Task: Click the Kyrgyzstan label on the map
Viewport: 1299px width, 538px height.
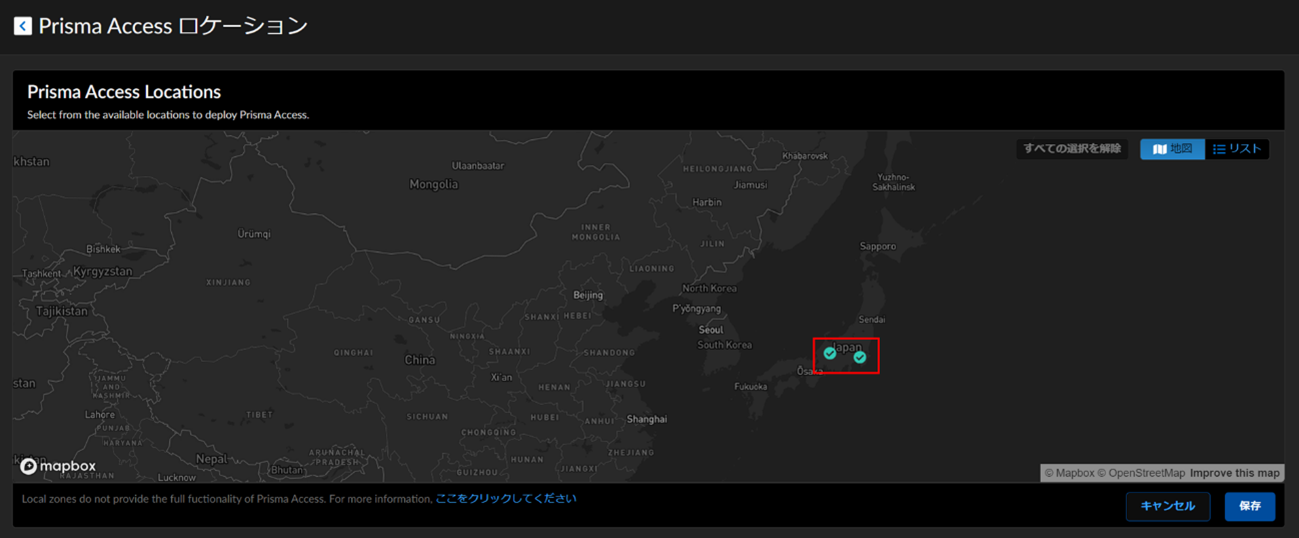Action: pos(103,272)
